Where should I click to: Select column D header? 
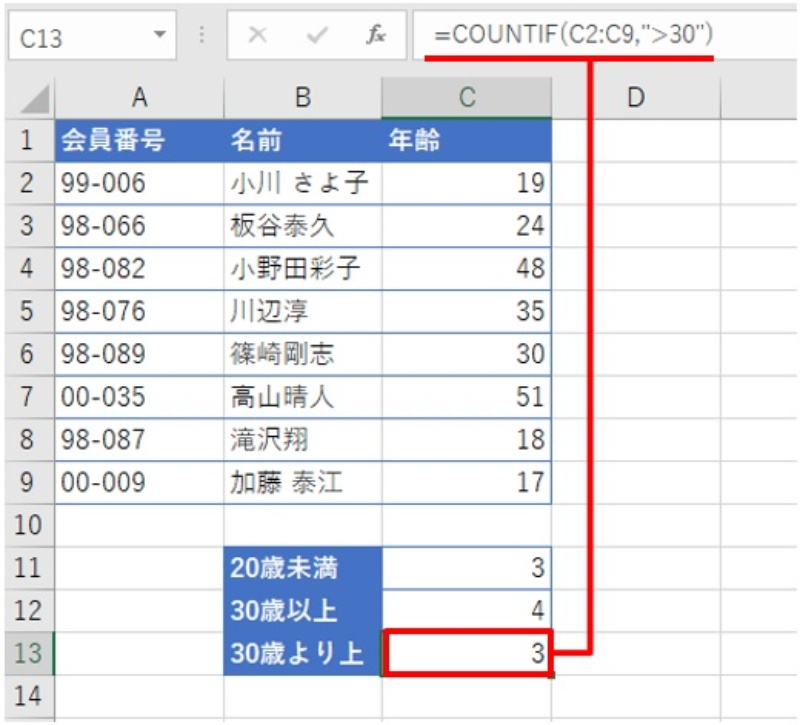[636, 97]
